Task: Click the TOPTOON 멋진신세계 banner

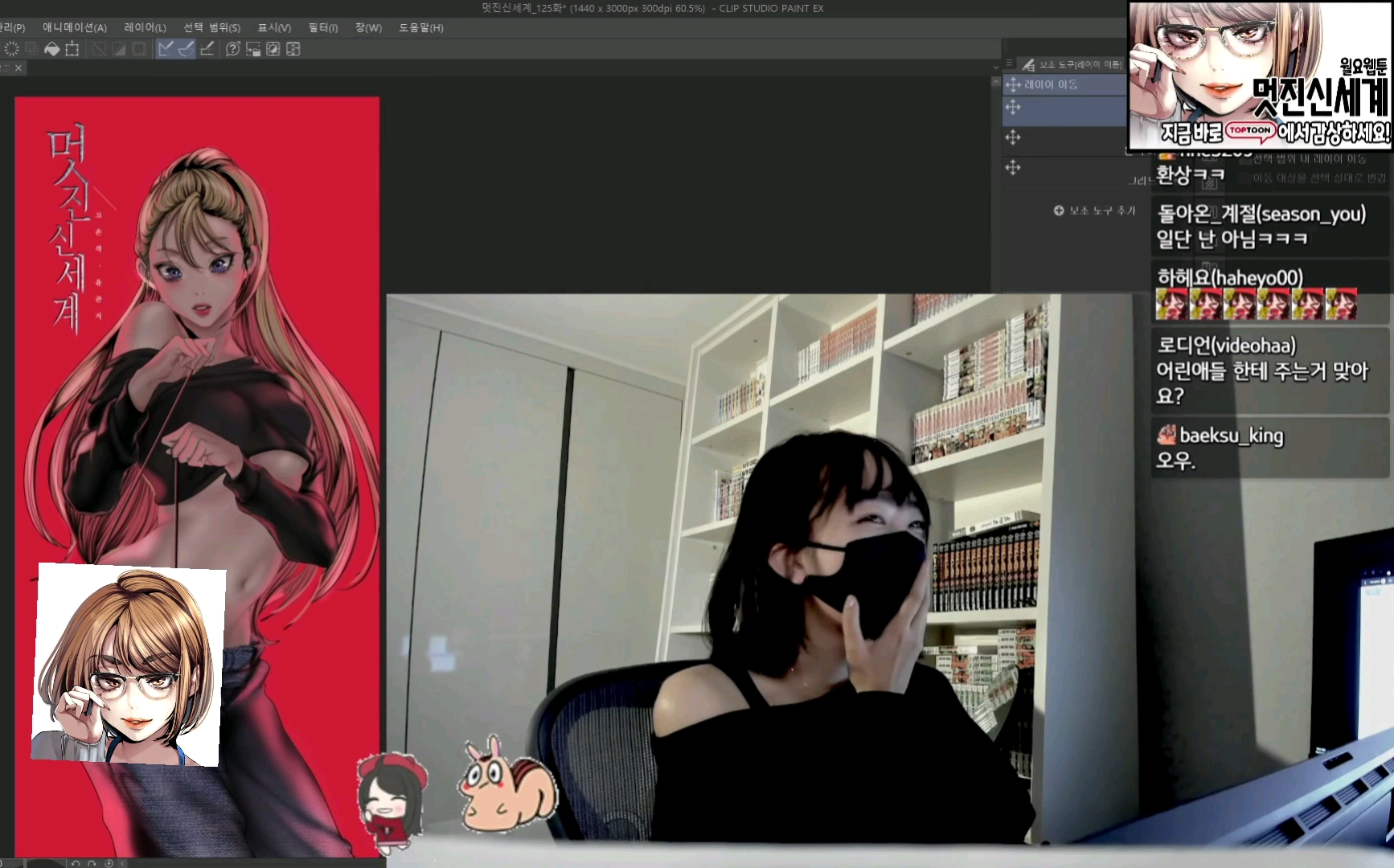Action: [1261, 76]
